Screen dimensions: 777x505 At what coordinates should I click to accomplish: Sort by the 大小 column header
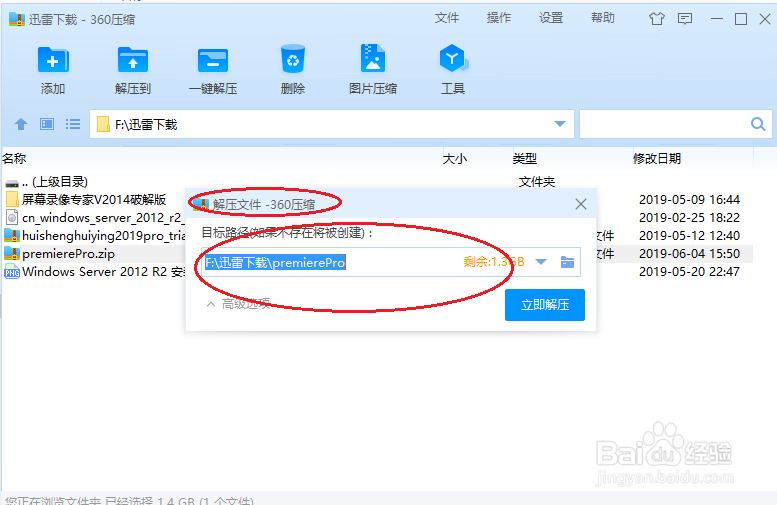coord(454,159)
